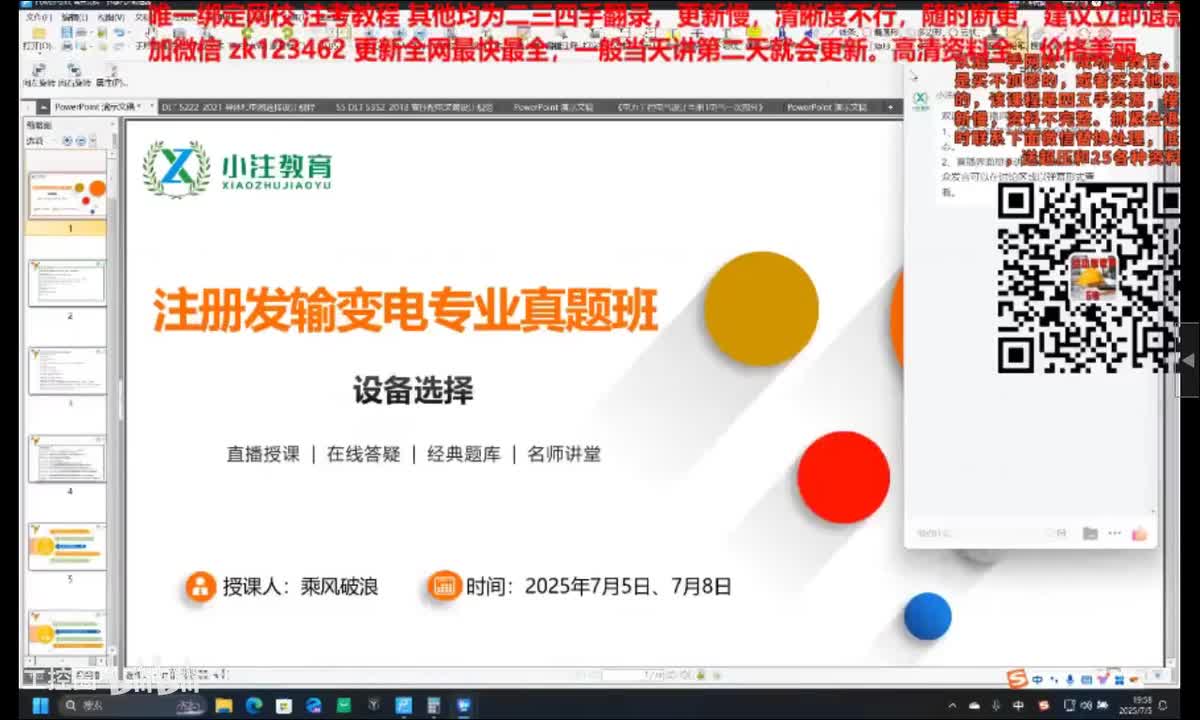The height and width of the screenshot is (720, 1200).
Task: Click the text 经典题库
Action: 464,454
